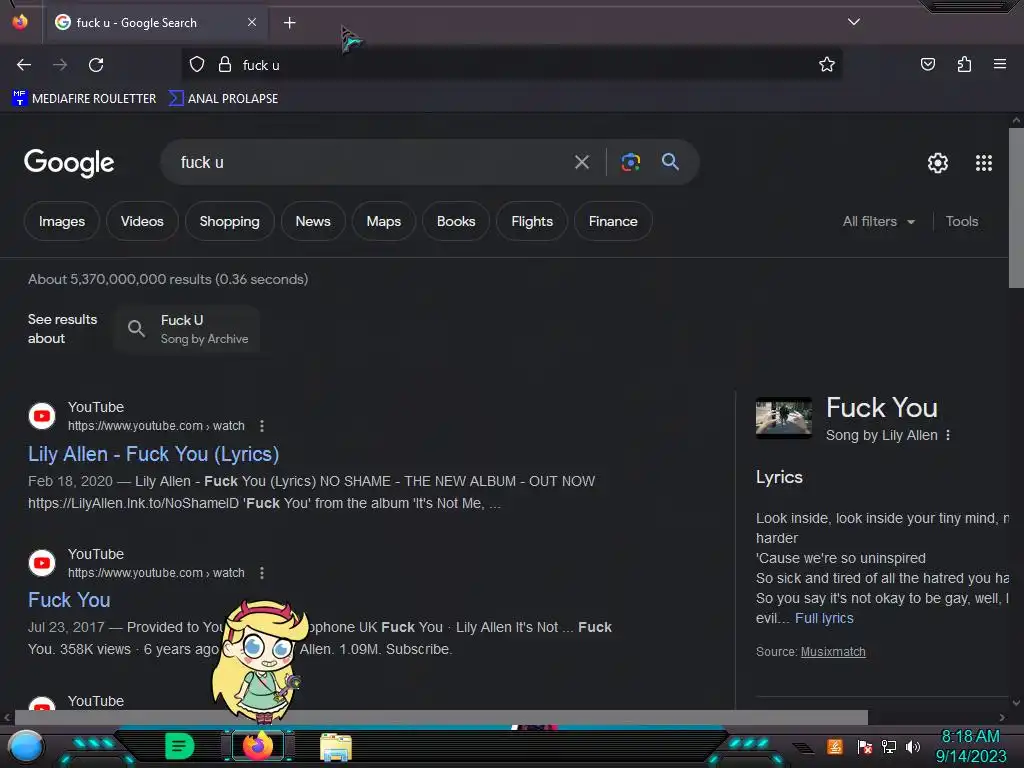Open the MEDIAFIRE ROULETTER bookmark
Viewport: 1024px width, 768px height.
(x=84, y=99)
